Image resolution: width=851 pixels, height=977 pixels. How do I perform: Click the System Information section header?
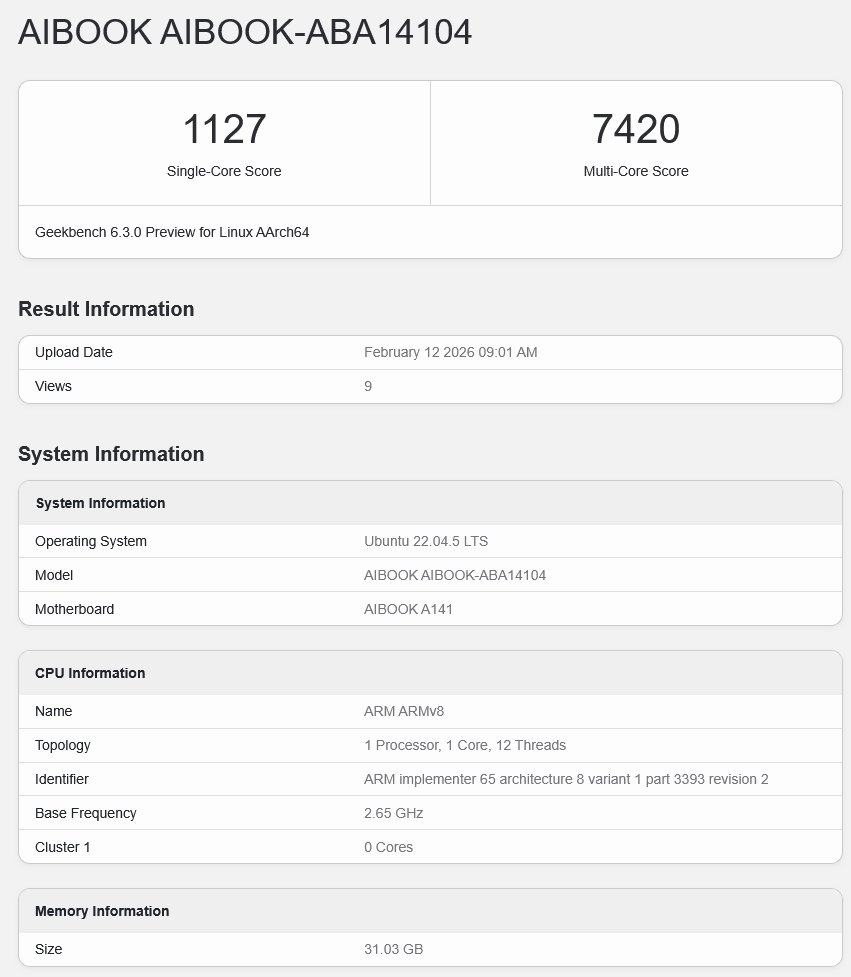pyautogui.click(x=111, y=454)
